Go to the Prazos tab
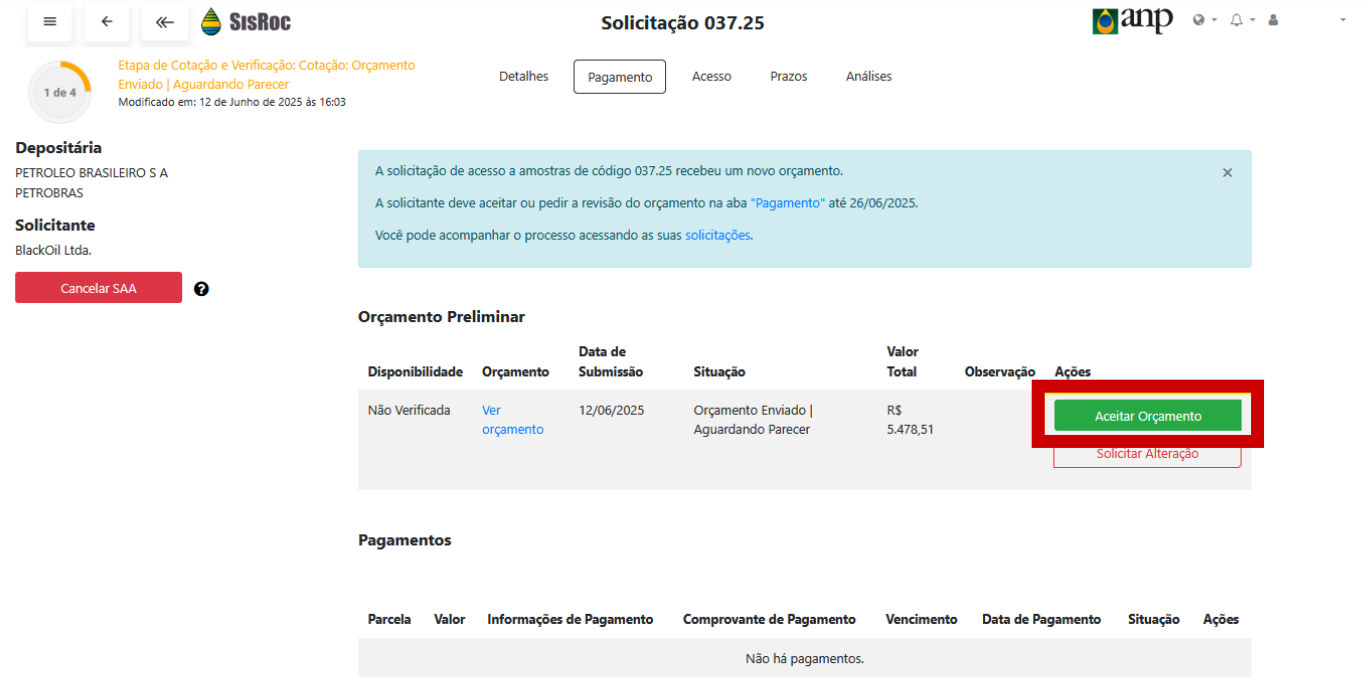Image resolution: width=1369 pixels, height=700 pixels. 788,77
